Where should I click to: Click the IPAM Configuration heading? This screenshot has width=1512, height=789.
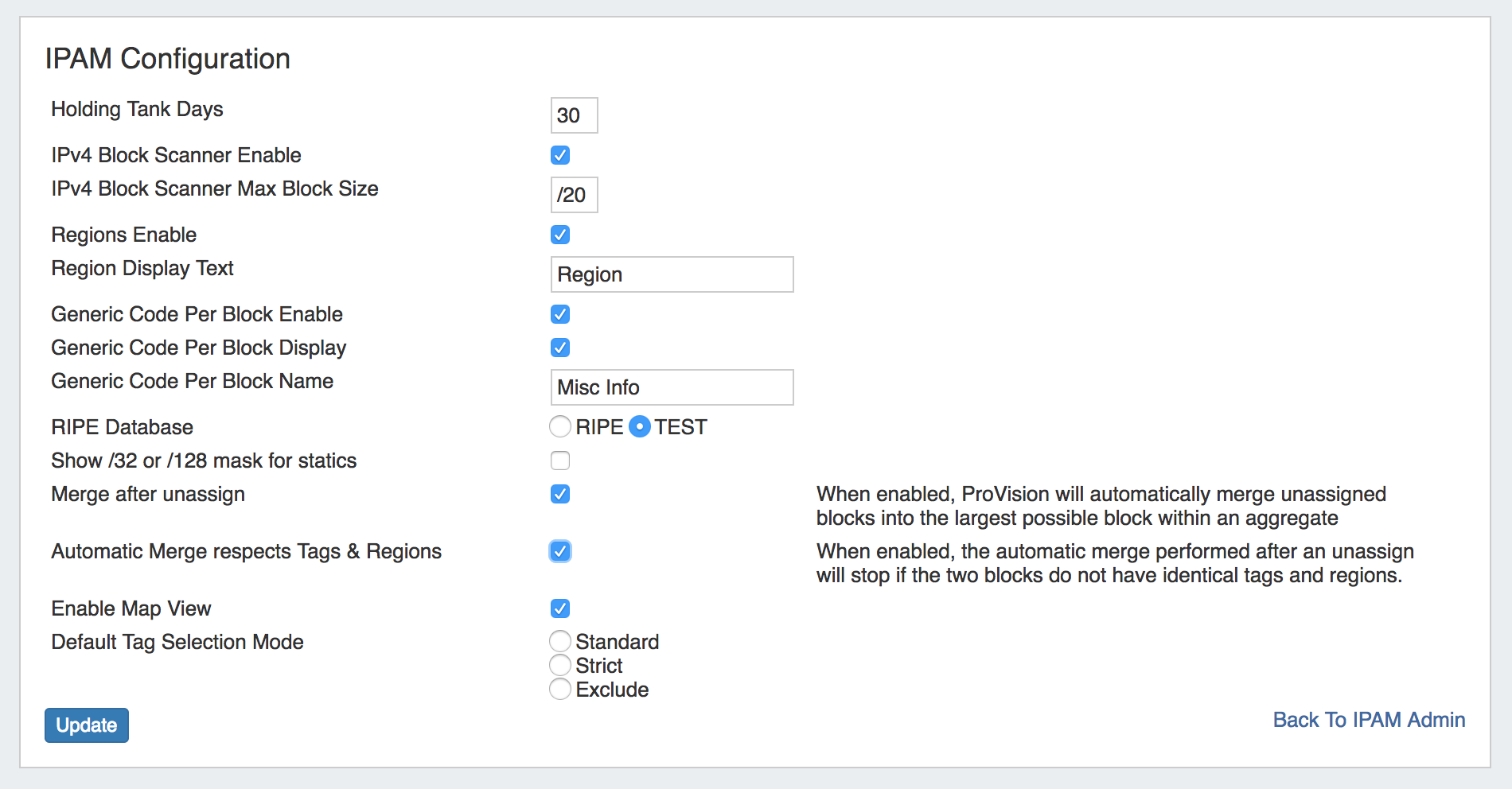pos(167,59)
